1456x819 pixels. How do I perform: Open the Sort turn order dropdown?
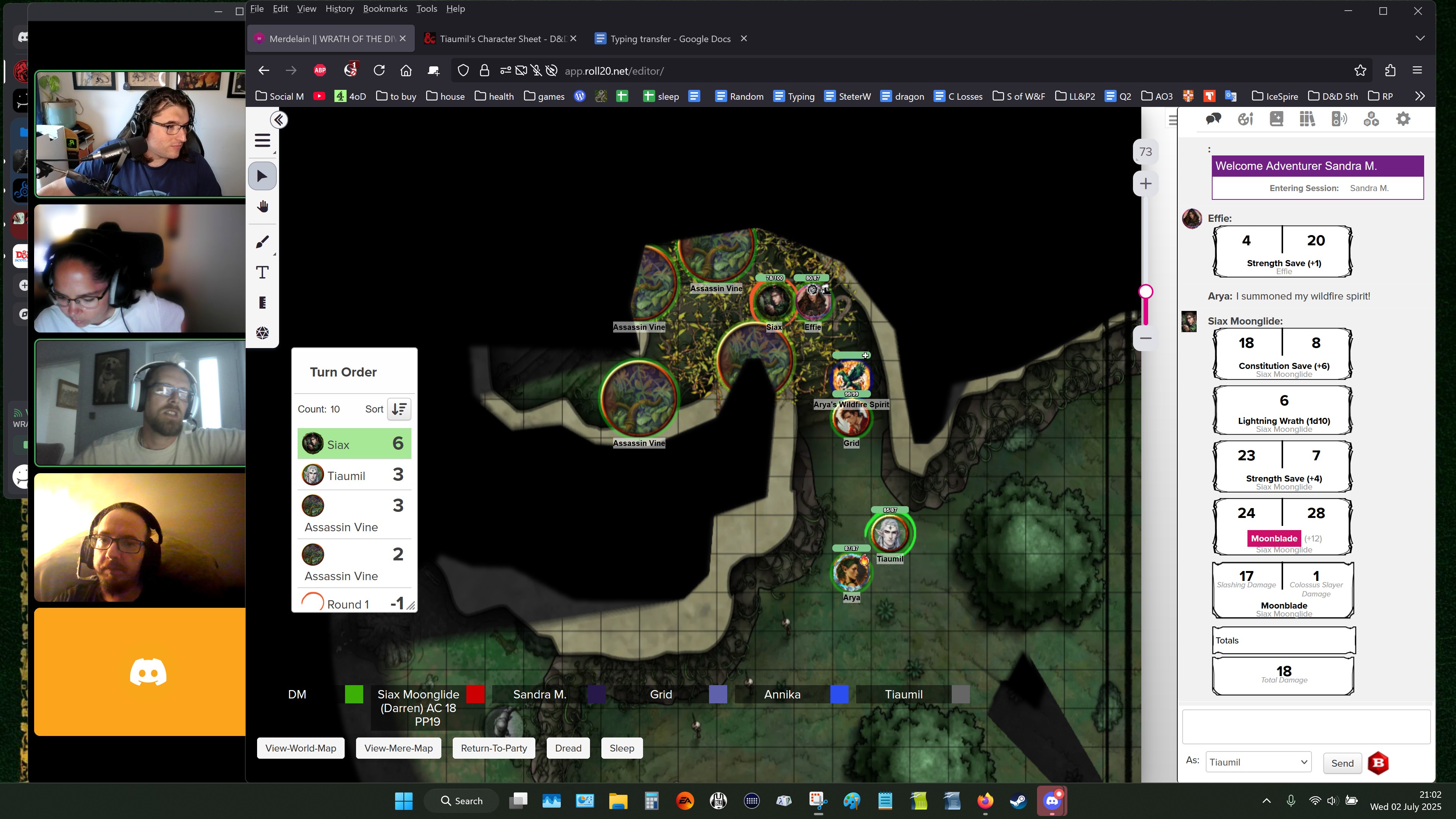pyautogui.click(x=399, y=409)
